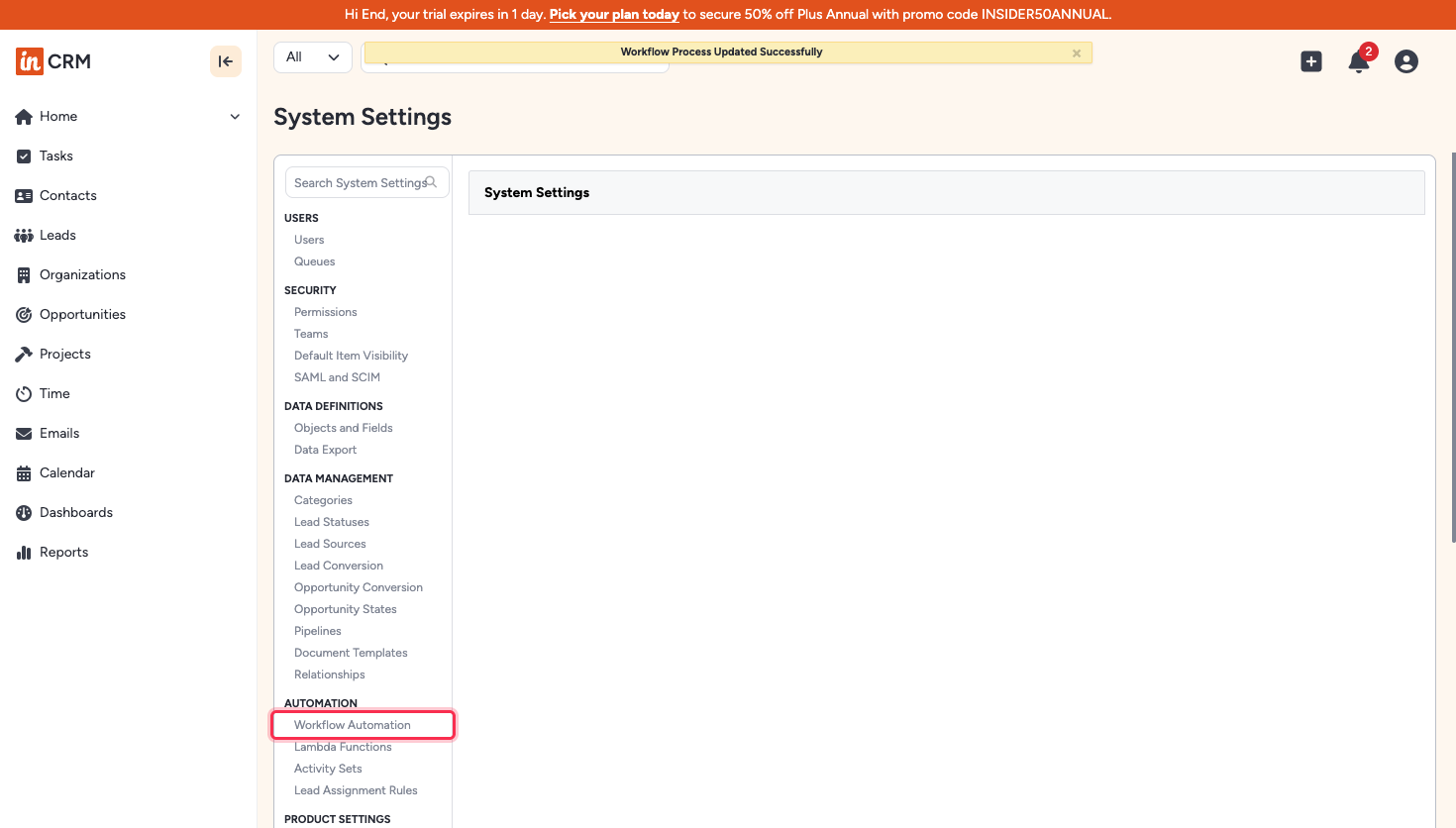Open SAML and SCIM settings
The width and height of the screenshot is (1456, 828).
click(x=337, y=377)
